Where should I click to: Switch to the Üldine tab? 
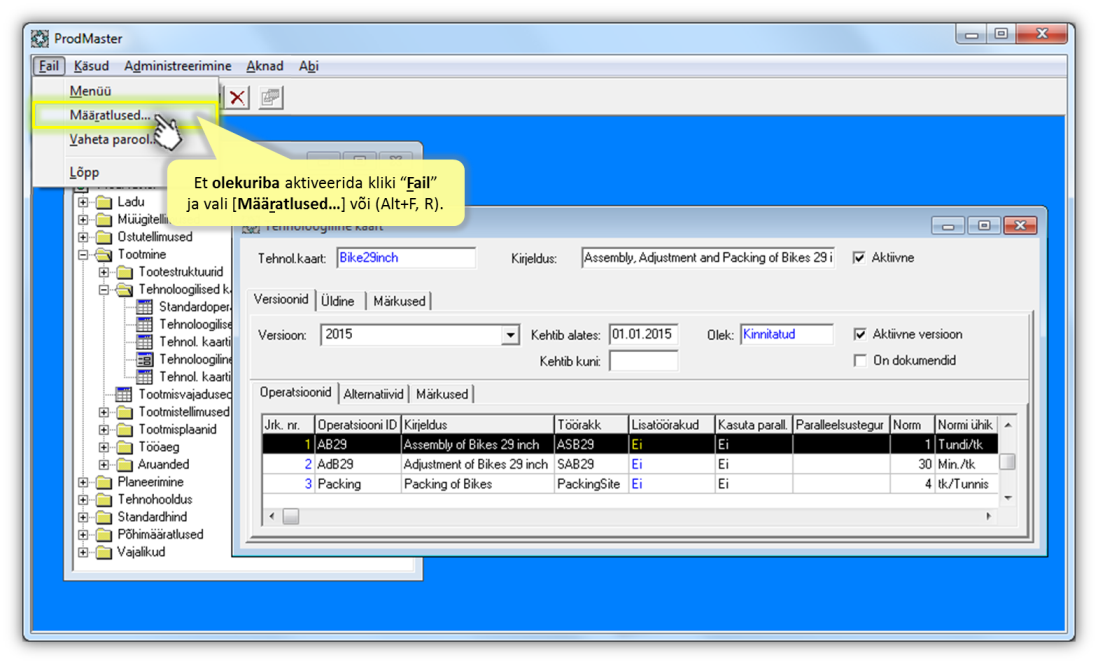click(x=338, y=301)
